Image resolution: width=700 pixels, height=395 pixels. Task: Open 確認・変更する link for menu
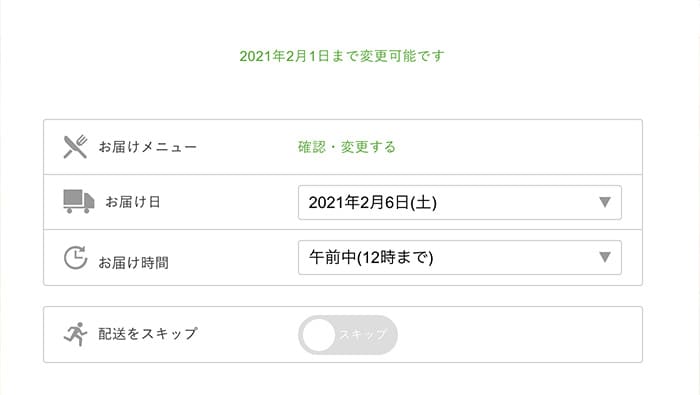(x=347, y=147)
